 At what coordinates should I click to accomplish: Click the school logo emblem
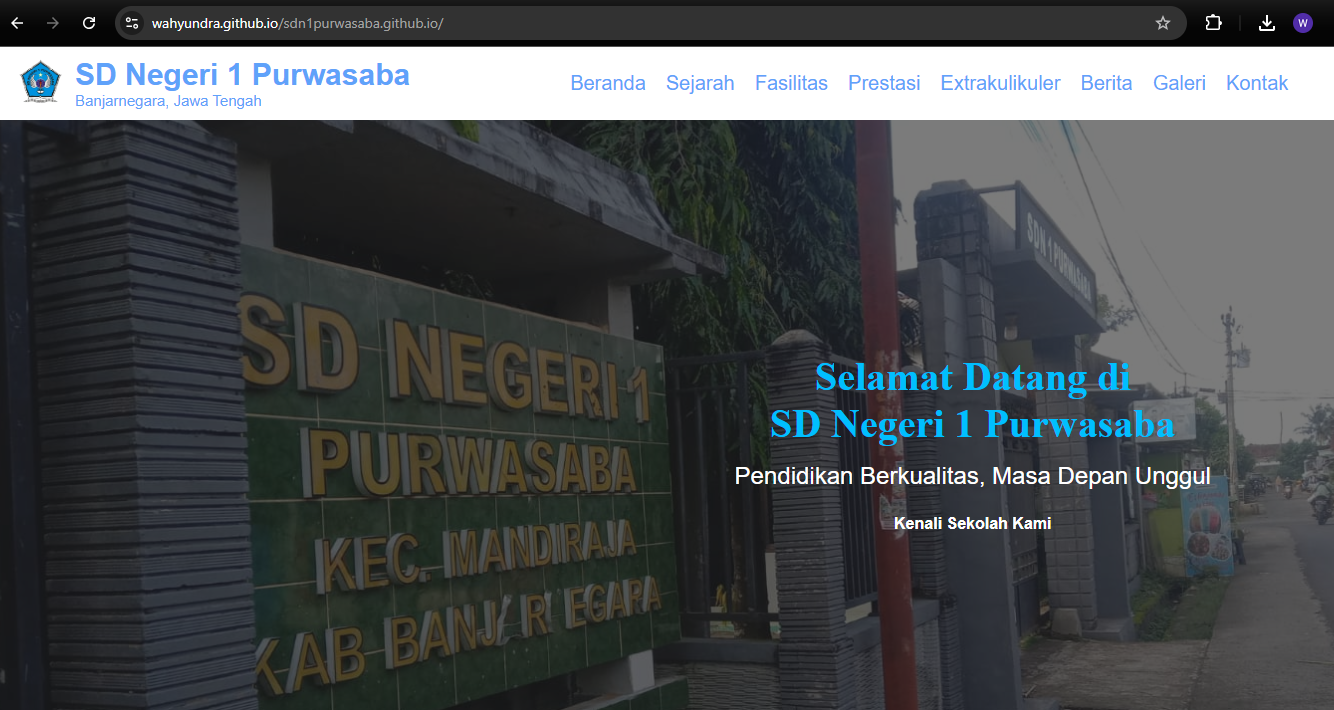(41, 83)
